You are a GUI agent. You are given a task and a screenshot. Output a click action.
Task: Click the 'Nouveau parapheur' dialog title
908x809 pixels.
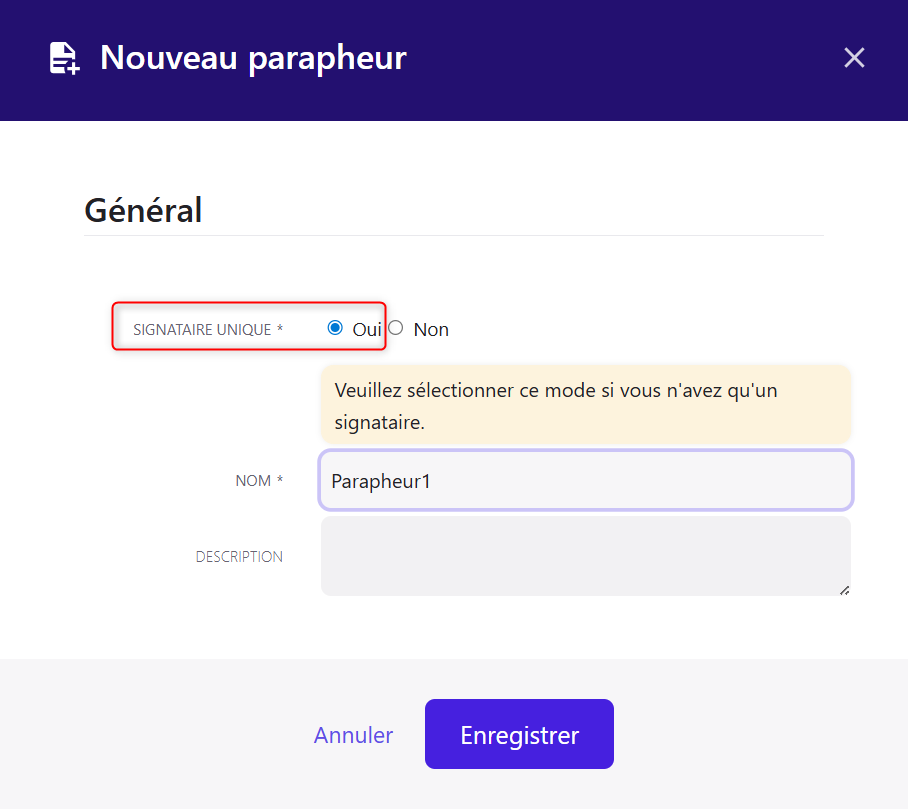(x=253, y=58)
